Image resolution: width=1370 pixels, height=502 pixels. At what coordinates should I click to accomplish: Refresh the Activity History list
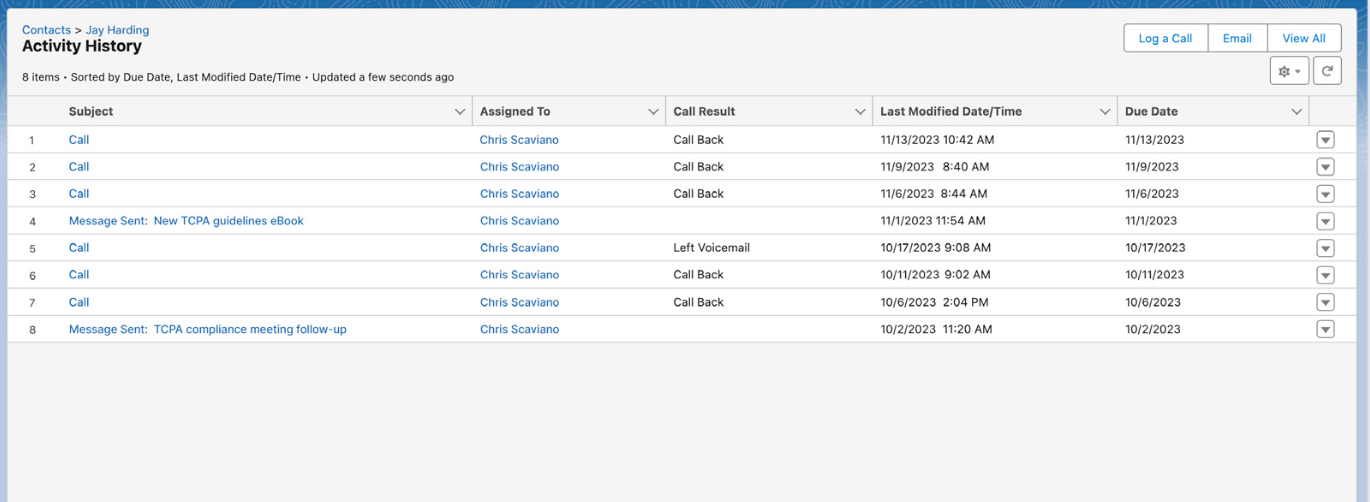coord(1327,71)
